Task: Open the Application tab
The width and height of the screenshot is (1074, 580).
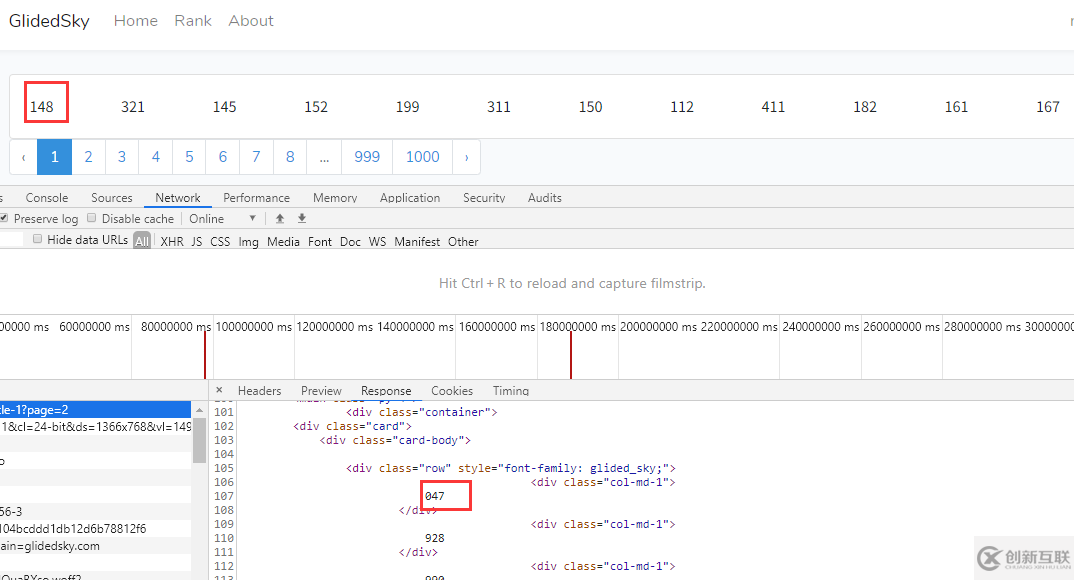Action: click(410, 197)
